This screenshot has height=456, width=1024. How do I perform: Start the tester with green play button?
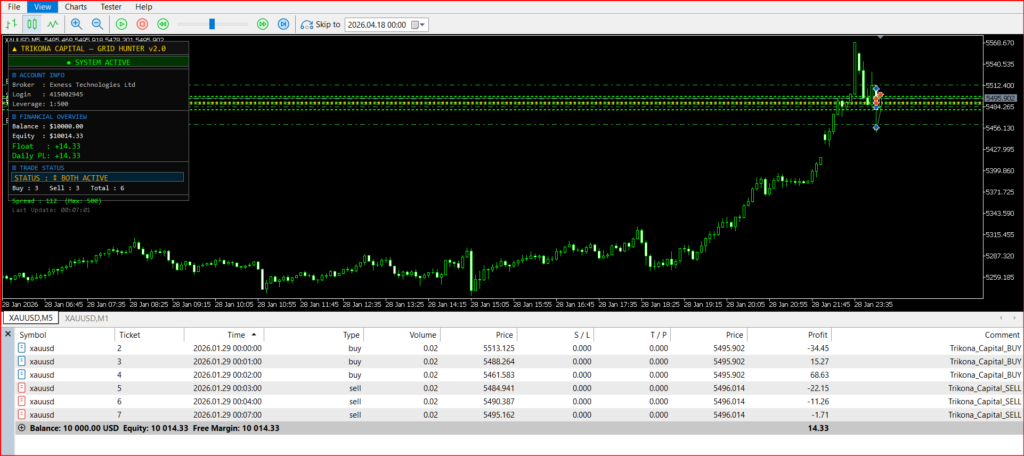pyautogui.click(x=121, y=24)
